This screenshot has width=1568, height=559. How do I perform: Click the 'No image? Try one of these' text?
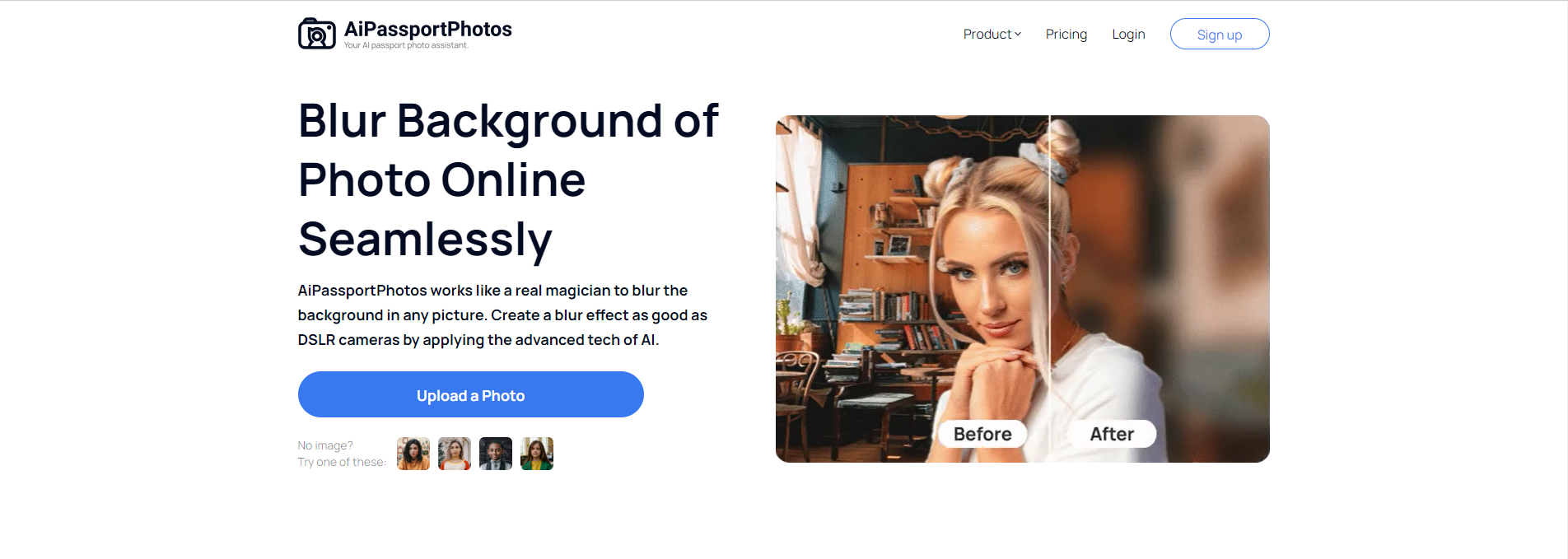tap(341, 454)
